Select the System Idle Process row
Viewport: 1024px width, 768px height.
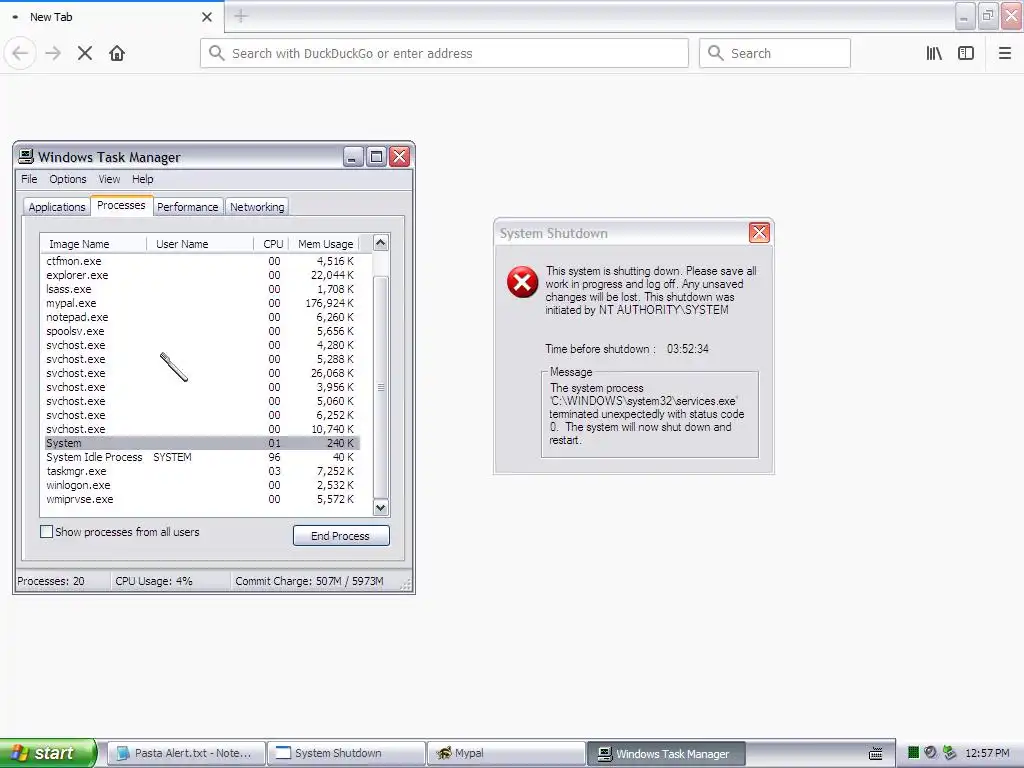(202, 457)
